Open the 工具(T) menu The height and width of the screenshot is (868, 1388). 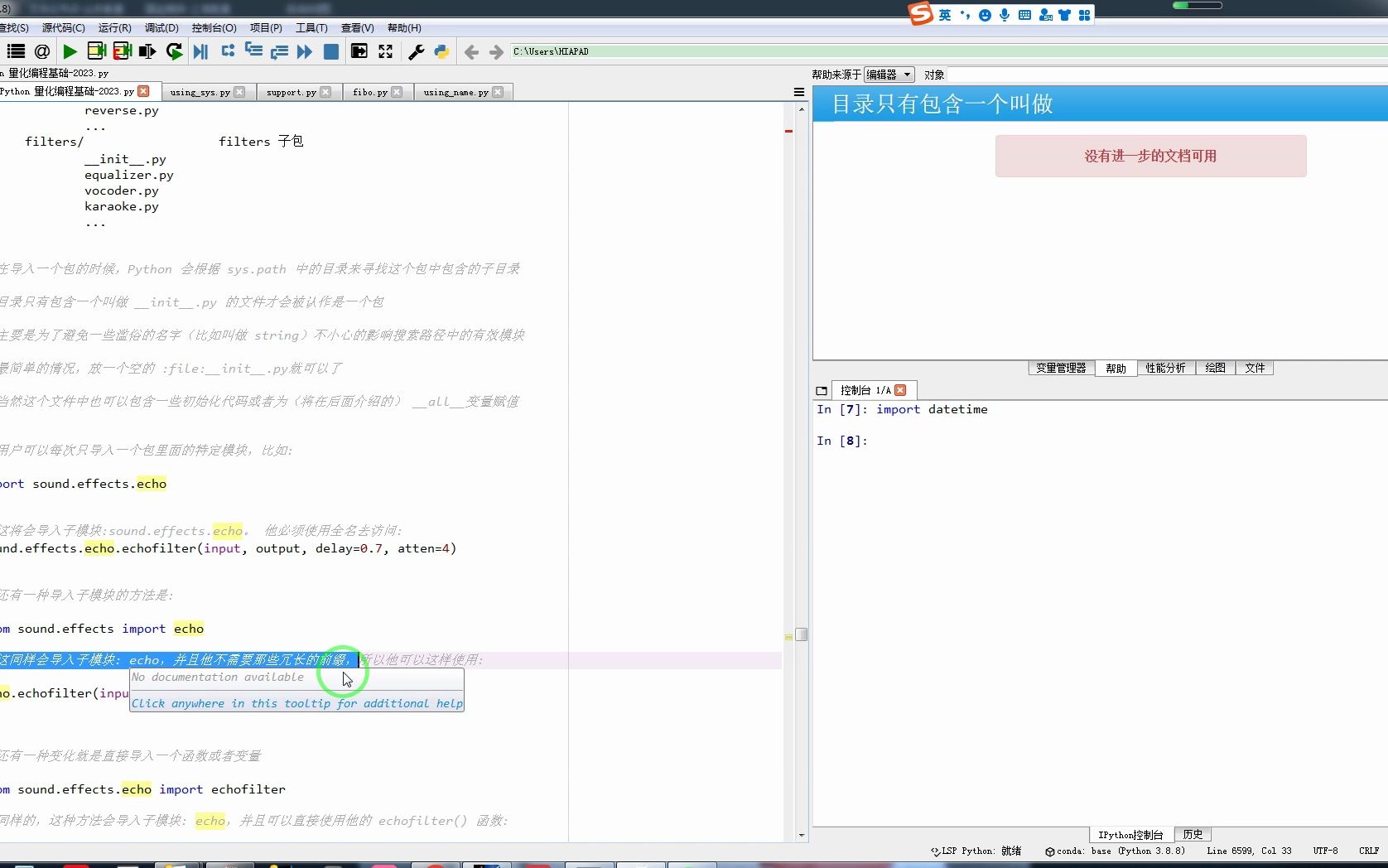[311, 27]
